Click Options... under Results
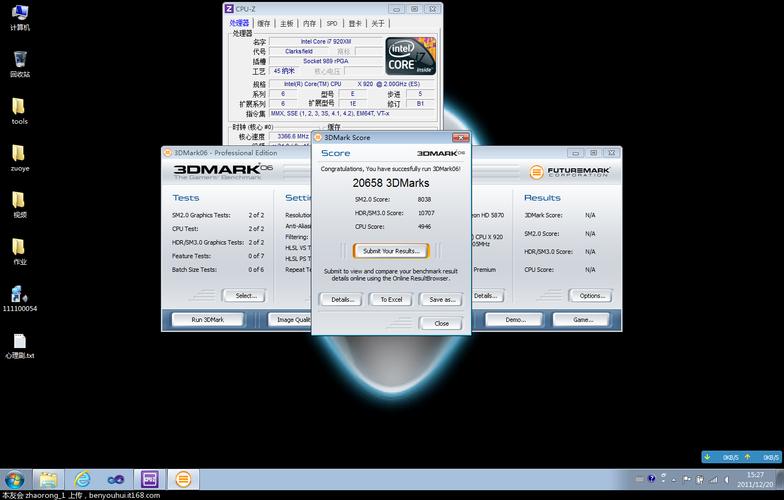Screen dimensions: 784x500 point(592,296)
